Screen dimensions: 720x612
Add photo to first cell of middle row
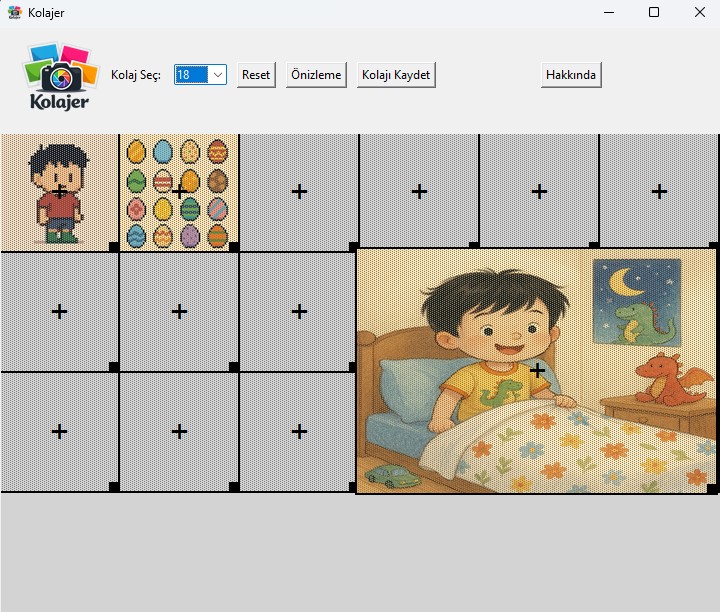point(59,312)
